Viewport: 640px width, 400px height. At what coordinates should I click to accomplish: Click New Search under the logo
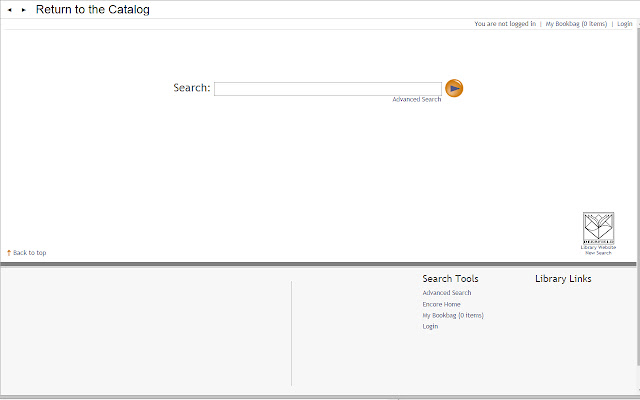(x=598, y=253)
